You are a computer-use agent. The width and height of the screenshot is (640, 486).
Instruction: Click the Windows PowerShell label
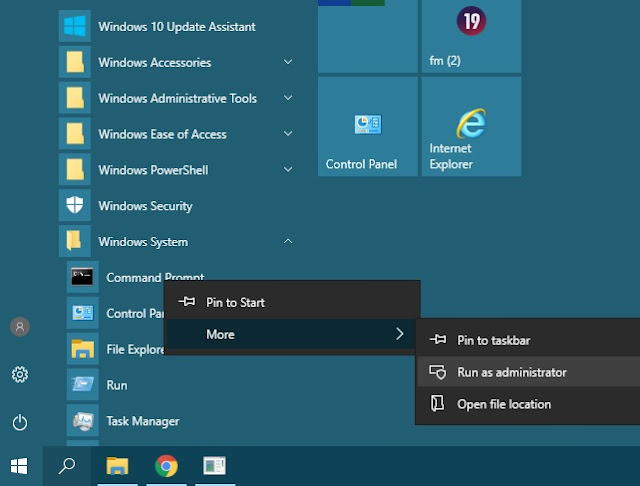153,170
